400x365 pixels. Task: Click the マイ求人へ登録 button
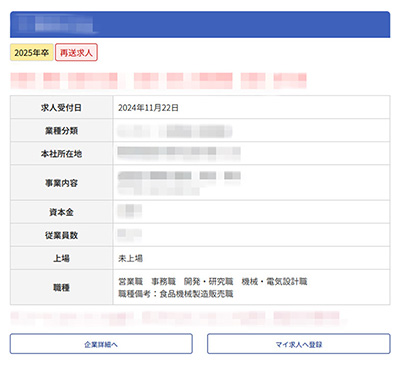[299, 344]
